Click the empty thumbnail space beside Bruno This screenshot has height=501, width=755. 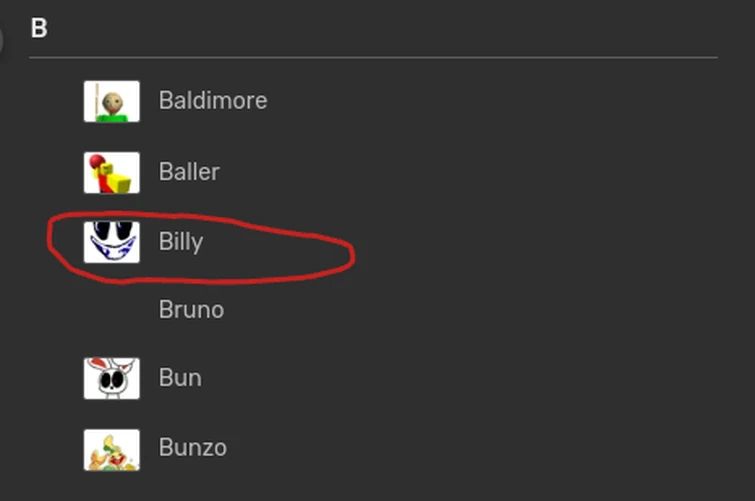pos(111,310)
